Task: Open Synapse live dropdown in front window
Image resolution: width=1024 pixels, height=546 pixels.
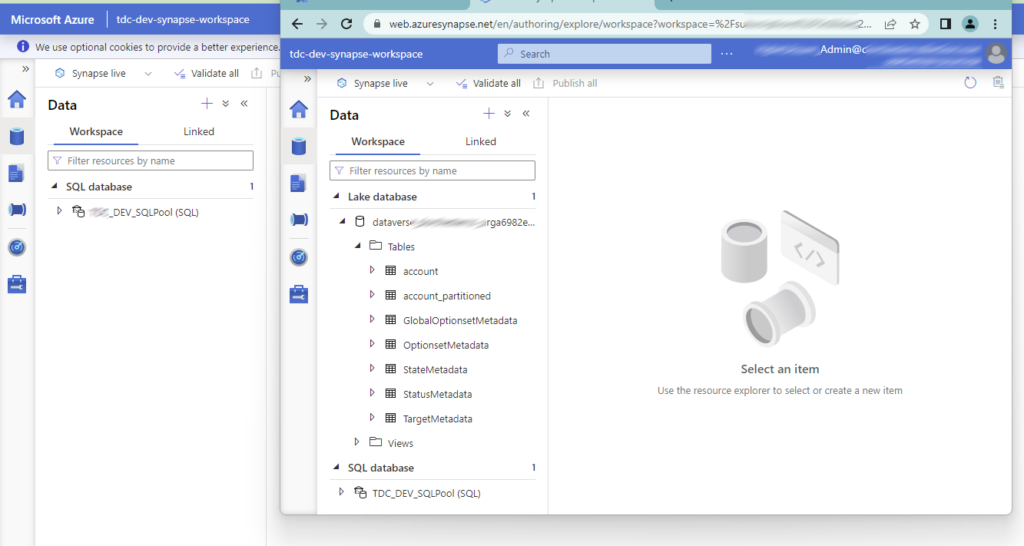Action: pyautogui.click(x=430, y=84)
